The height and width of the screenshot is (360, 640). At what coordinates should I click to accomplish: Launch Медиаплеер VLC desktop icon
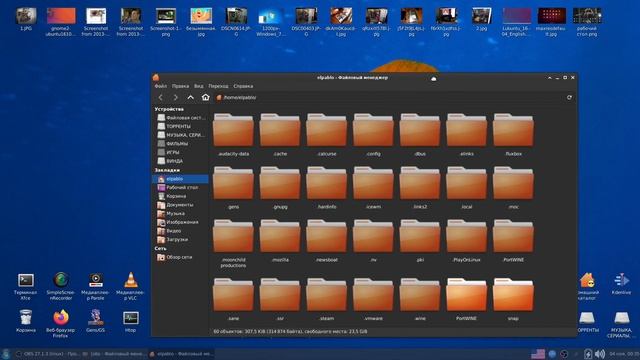click(x=131, y=286)
